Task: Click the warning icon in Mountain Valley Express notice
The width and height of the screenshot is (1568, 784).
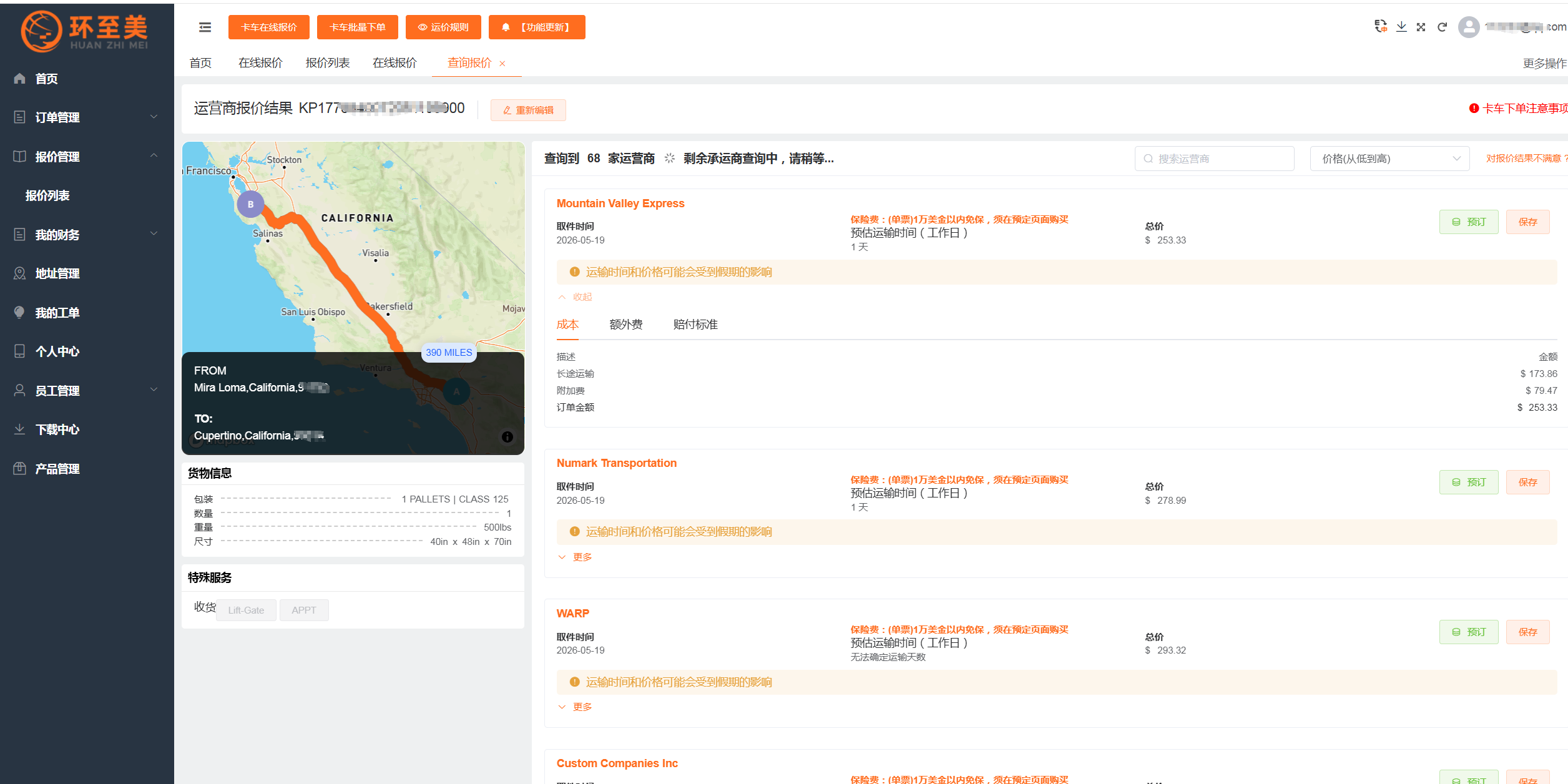Action: 575,272
